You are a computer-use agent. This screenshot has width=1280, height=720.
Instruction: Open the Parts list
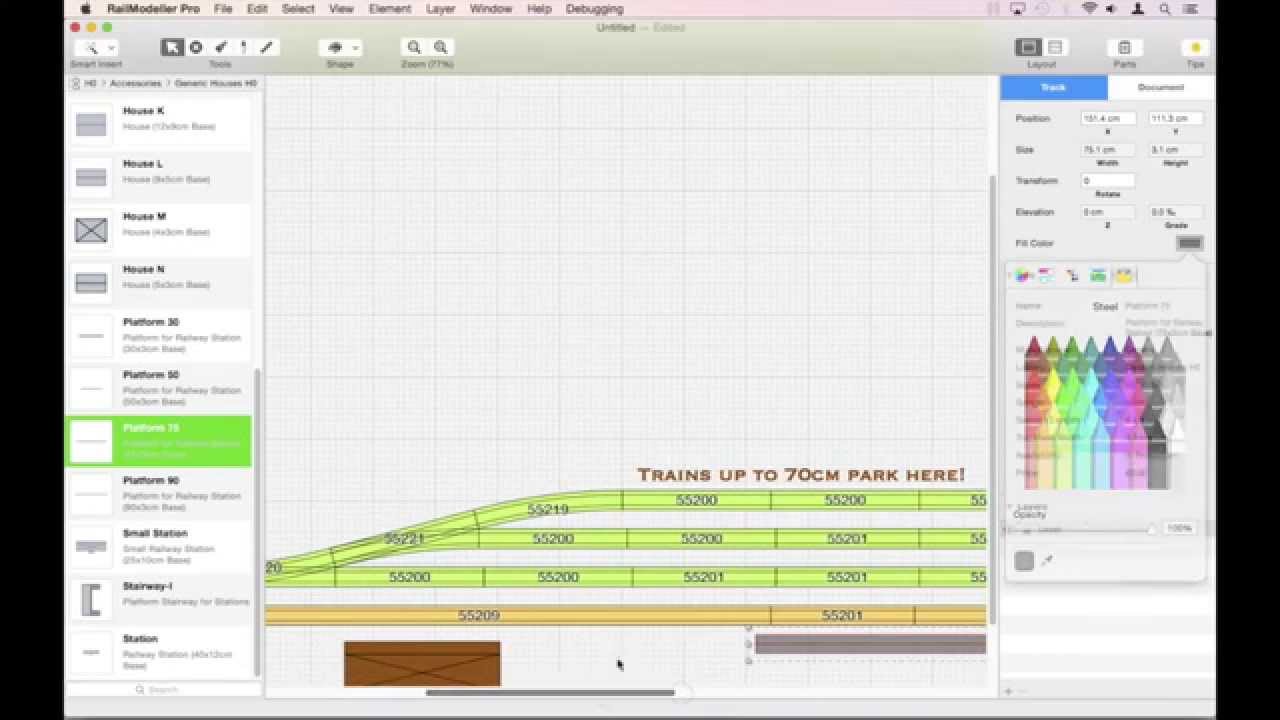pyautogui.click(x=1124, y=47)
